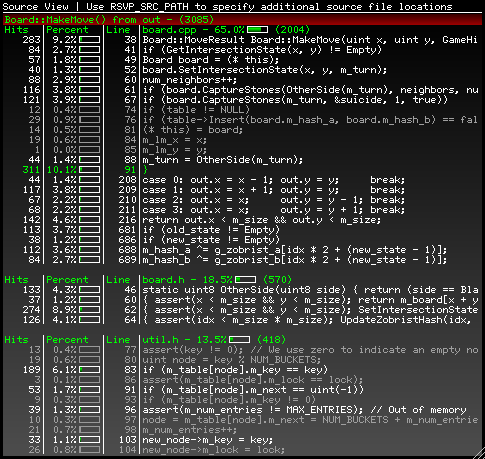Select line 49 'Board board = (* this);'
The width and height of the screenshot is (485, 459).
click(211, 60)
